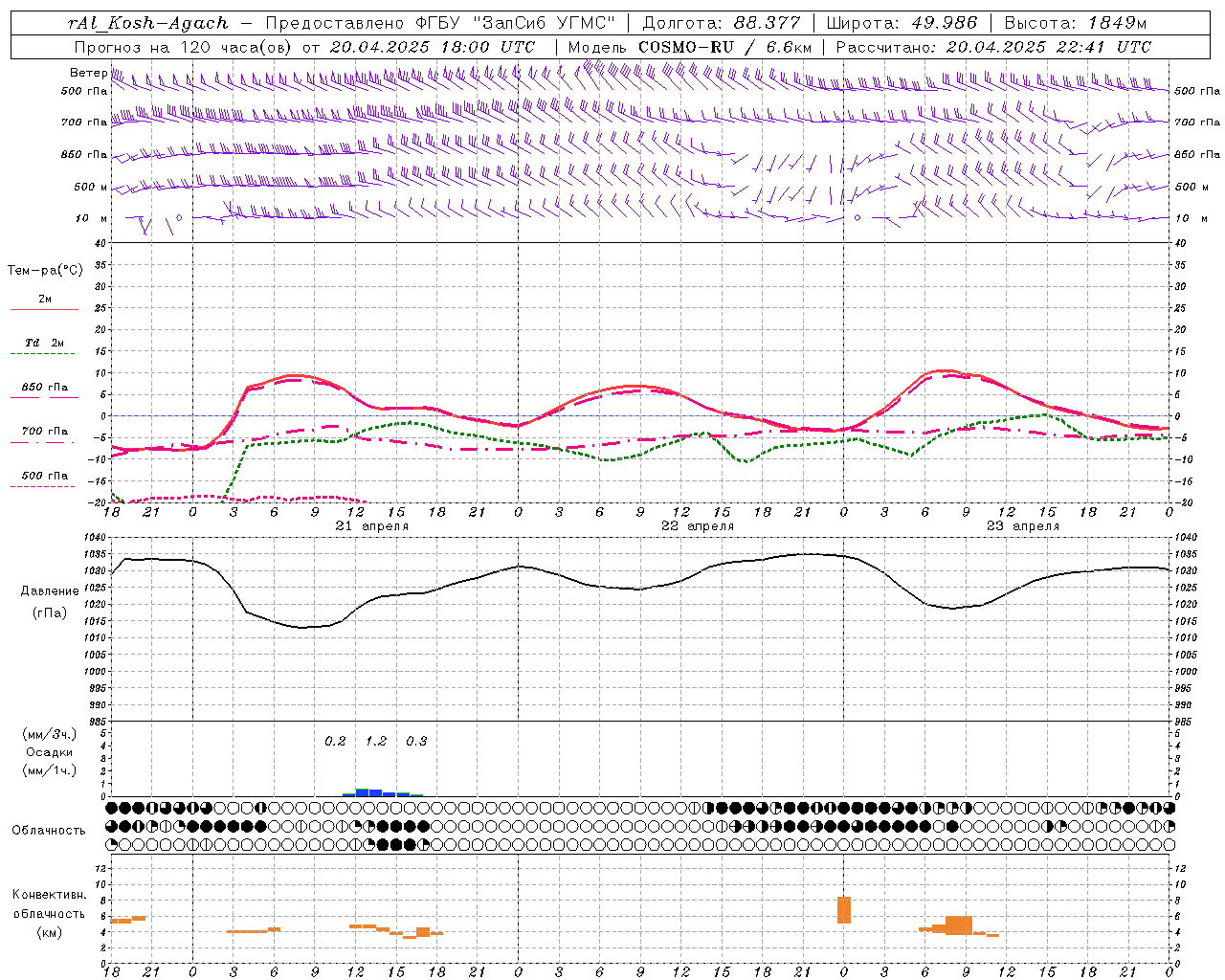Click the Конвективн. облачность (км) panel label
Screen dimensions: 1225x980
click(x=49, y=913)
